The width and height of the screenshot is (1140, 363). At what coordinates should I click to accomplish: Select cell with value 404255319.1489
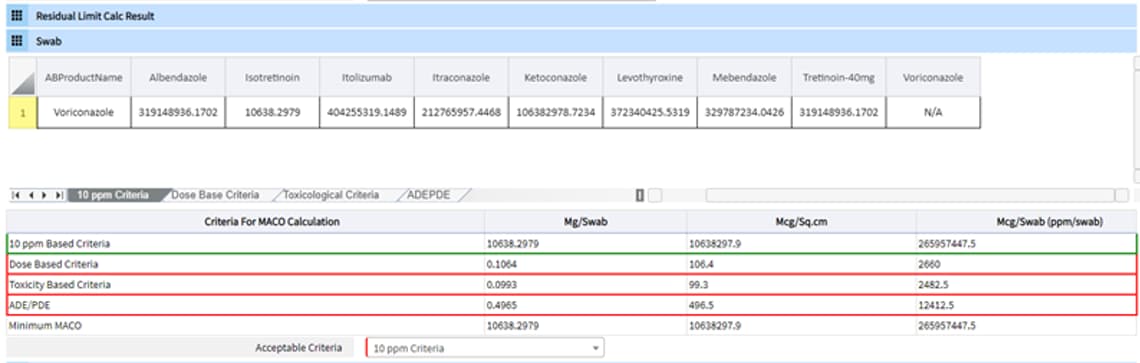click(366, 113)
